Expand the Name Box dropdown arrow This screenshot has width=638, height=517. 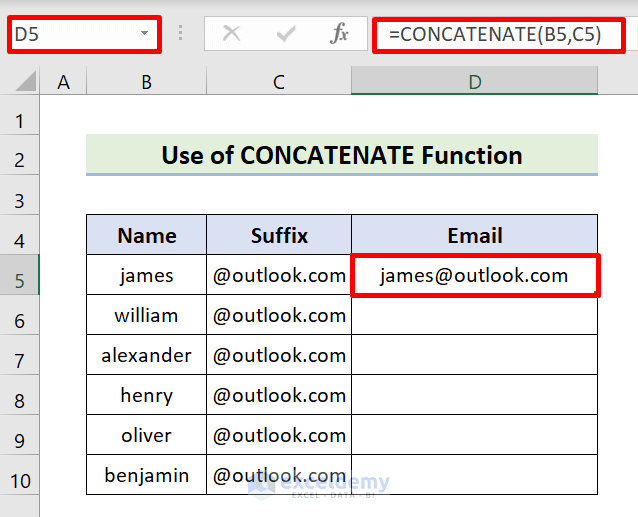(145, 34)
